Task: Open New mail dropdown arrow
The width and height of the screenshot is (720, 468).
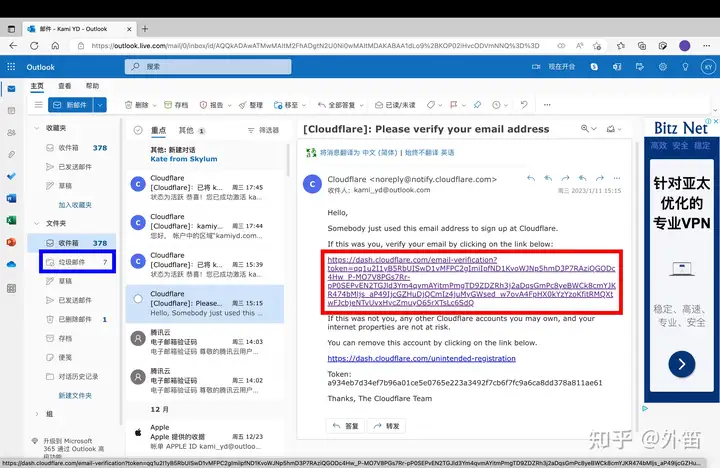Action: tap(100, 105)
